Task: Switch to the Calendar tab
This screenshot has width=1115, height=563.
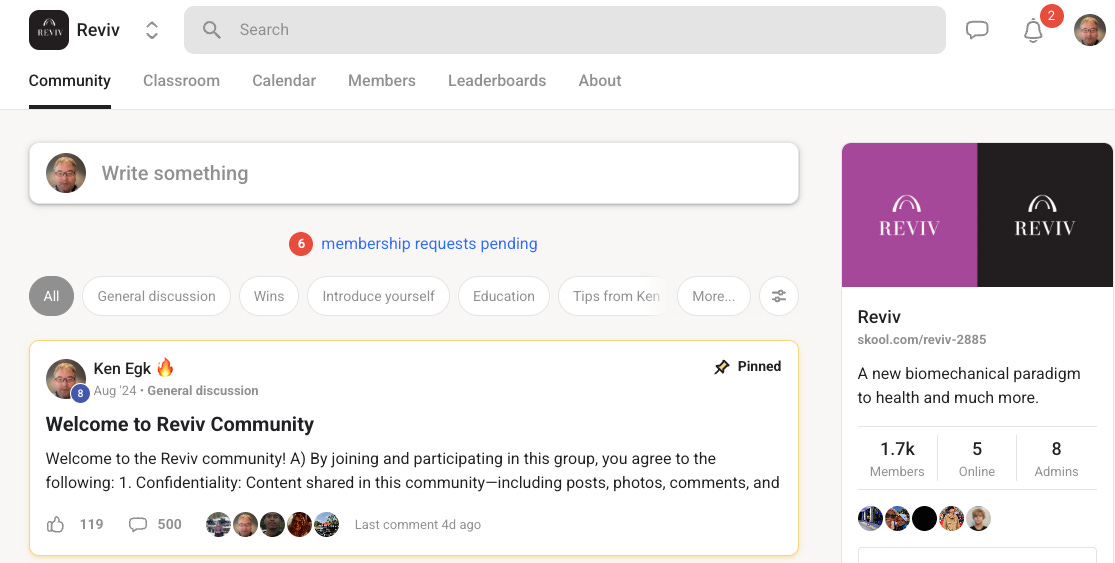Action: (284, 80)
